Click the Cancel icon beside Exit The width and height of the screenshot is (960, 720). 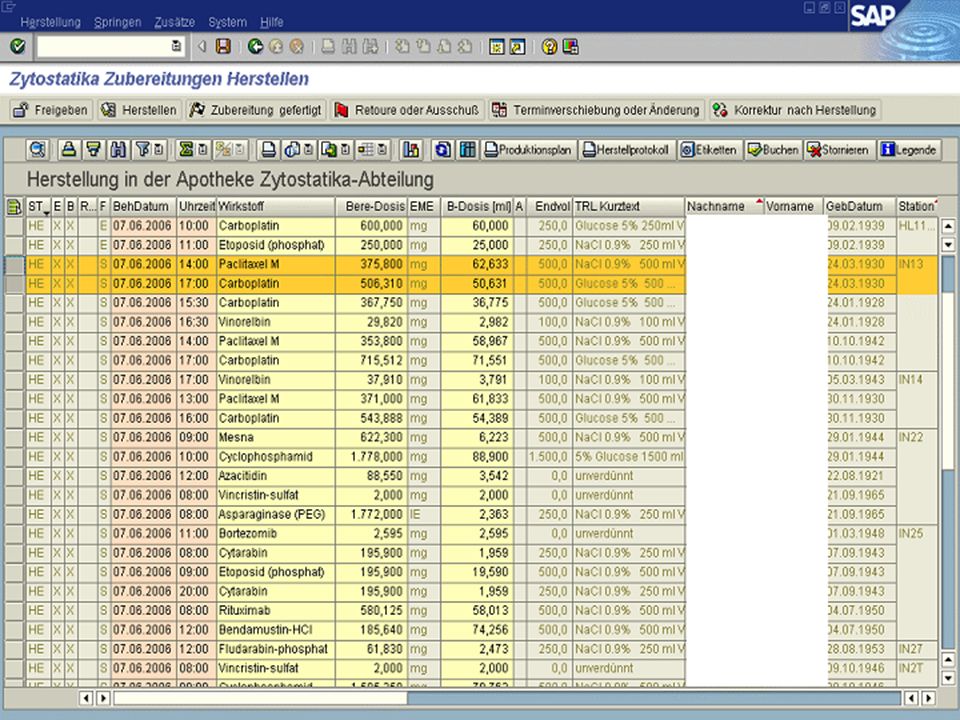[x=297, y=47]
